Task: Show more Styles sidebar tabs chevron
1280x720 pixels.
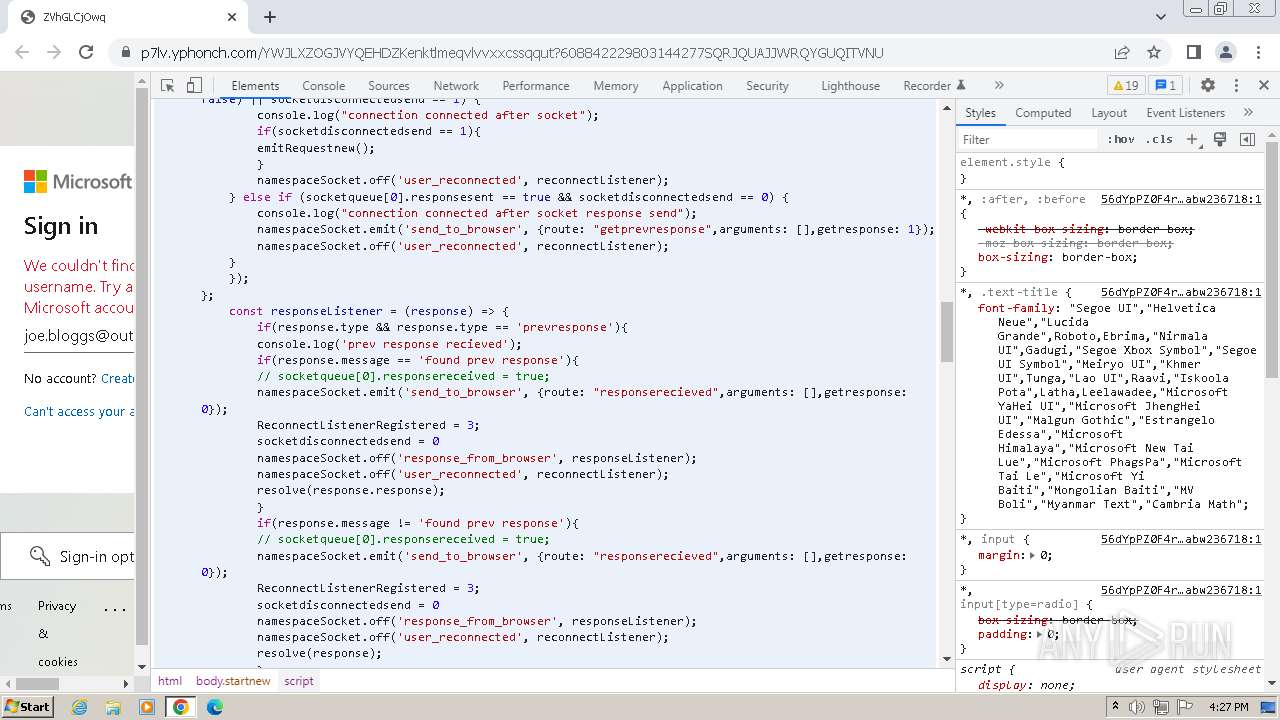Action: [1248, 113]
